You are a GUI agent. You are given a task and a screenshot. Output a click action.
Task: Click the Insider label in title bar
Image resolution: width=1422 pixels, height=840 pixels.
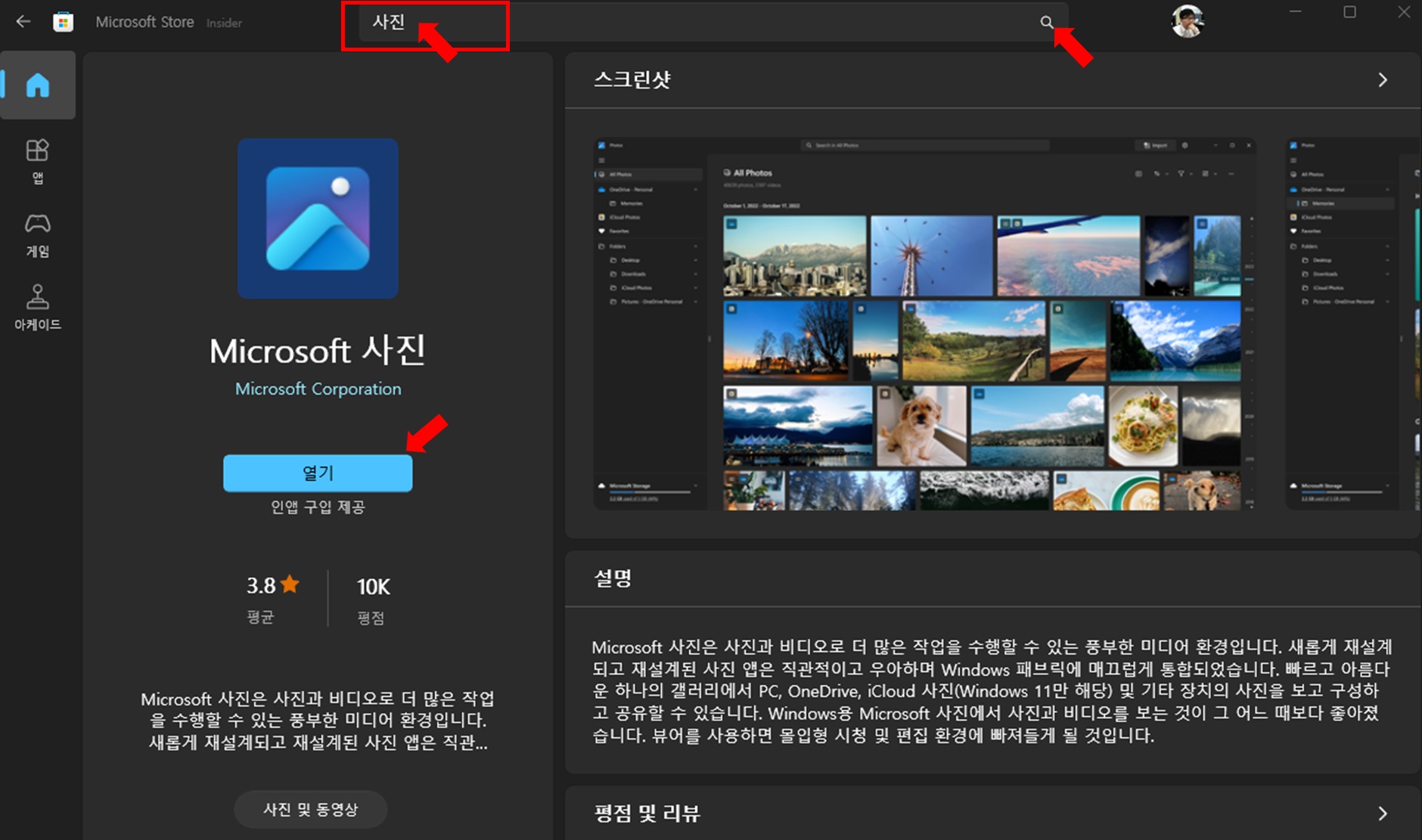(x=224, y=23)
